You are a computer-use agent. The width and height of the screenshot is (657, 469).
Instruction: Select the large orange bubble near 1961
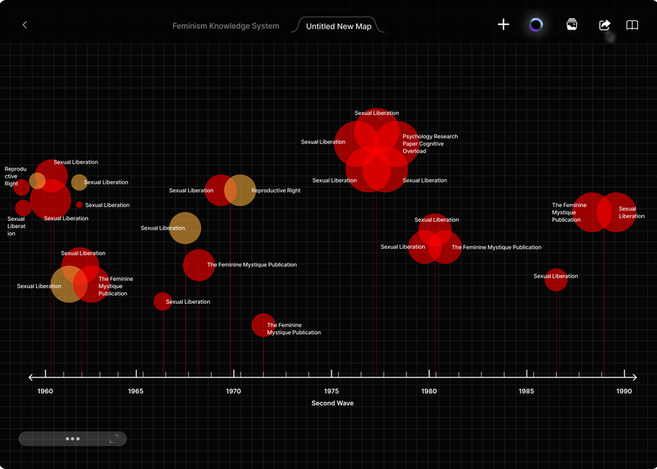pyautogui.click(x=69, y=284)
